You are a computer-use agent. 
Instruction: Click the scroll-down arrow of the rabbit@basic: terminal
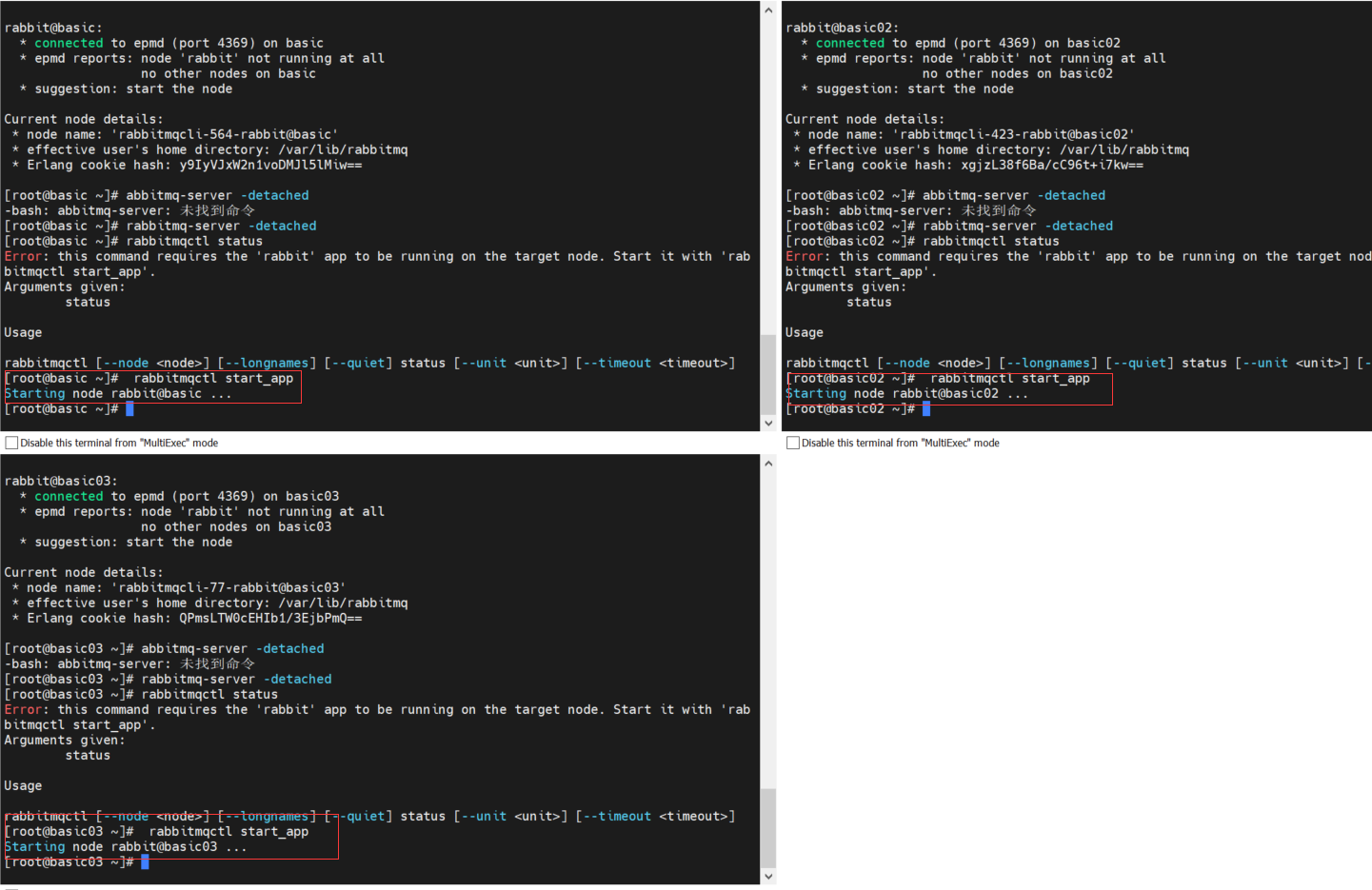click(x=768, y=423)
